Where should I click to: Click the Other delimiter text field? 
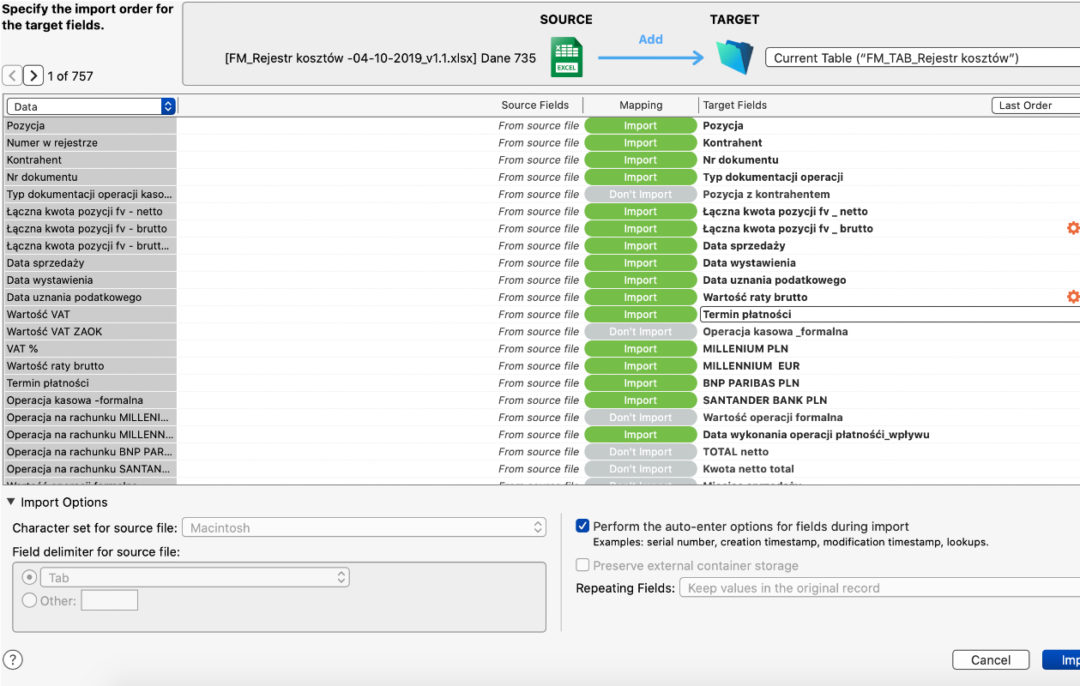[110, 601]
